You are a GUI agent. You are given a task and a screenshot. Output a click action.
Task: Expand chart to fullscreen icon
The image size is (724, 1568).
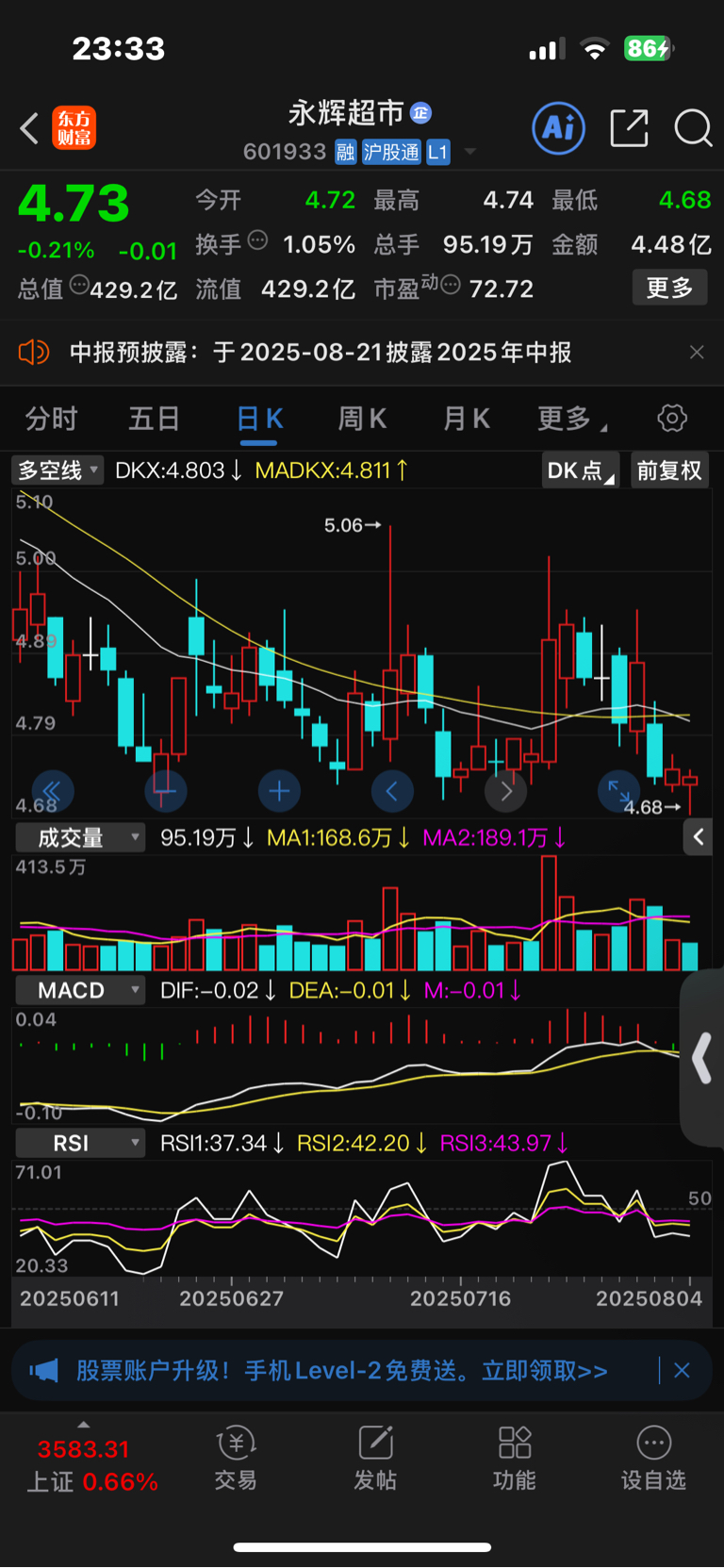point(619,790)
